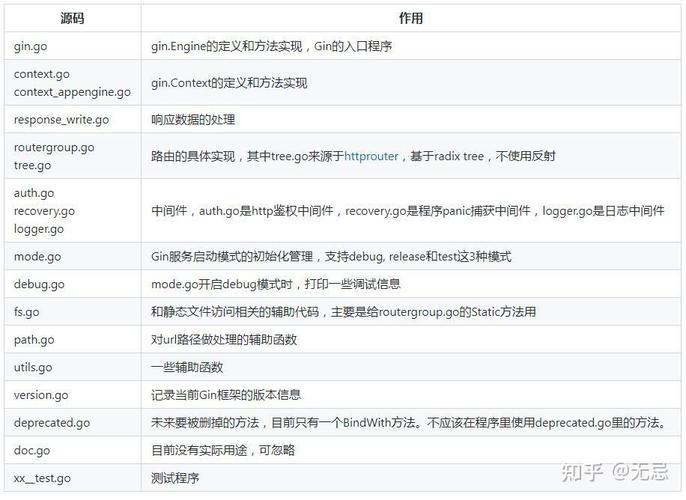Click description '测试程序'
Viewport: 686px width, 500px height.
175,478
